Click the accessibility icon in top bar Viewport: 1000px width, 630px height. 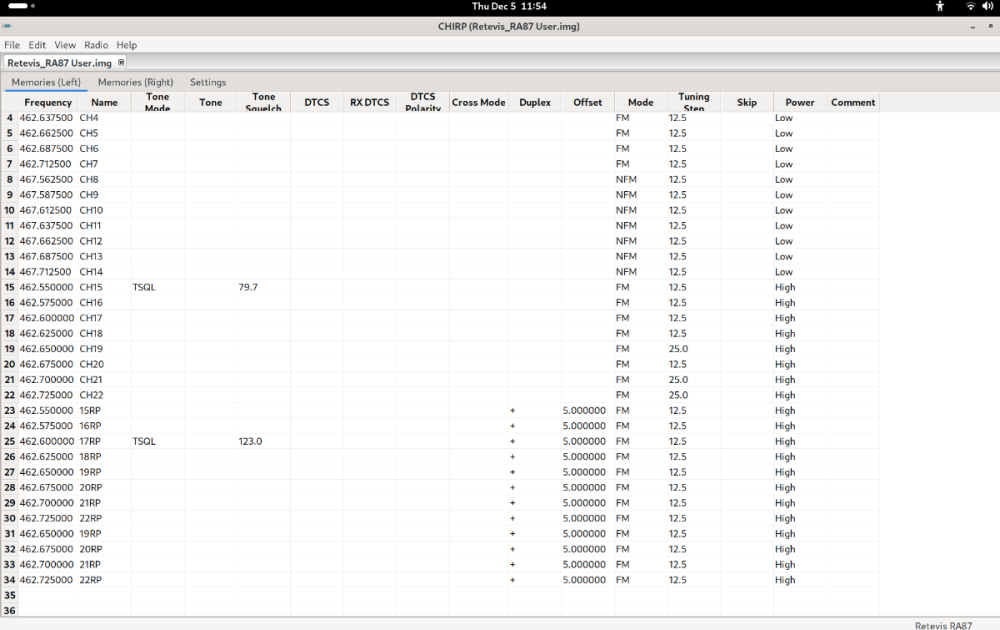point(939,6)
